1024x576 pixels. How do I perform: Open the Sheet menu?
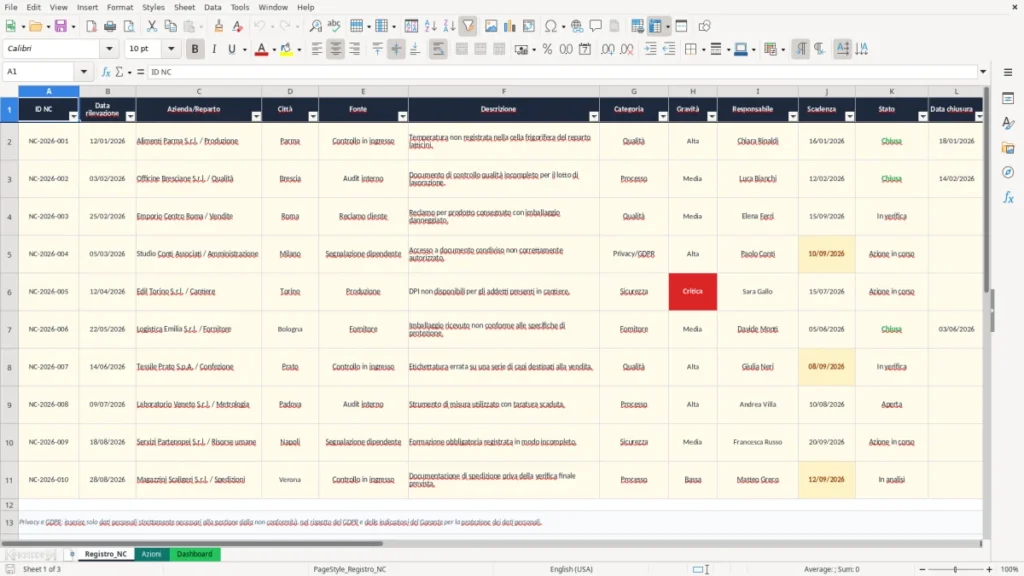coord(184,7)
